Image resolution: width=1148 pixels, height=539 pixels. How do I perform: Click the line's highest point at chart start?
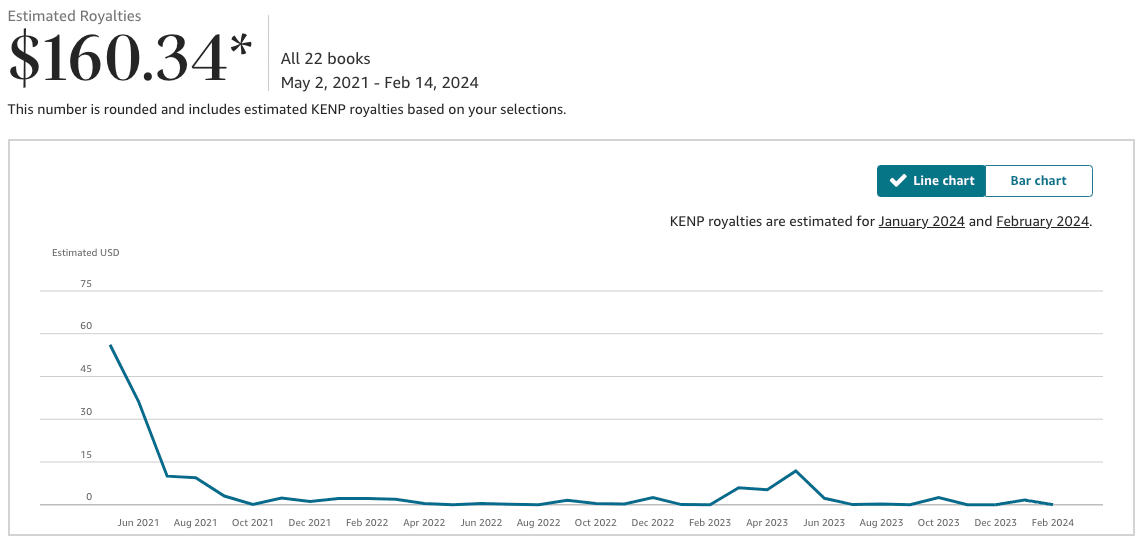[110, 346]
